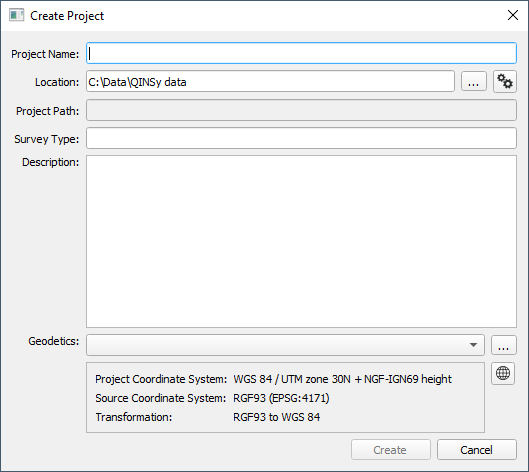
Task: Click inside the Description text area
Action: pos(301,241)
